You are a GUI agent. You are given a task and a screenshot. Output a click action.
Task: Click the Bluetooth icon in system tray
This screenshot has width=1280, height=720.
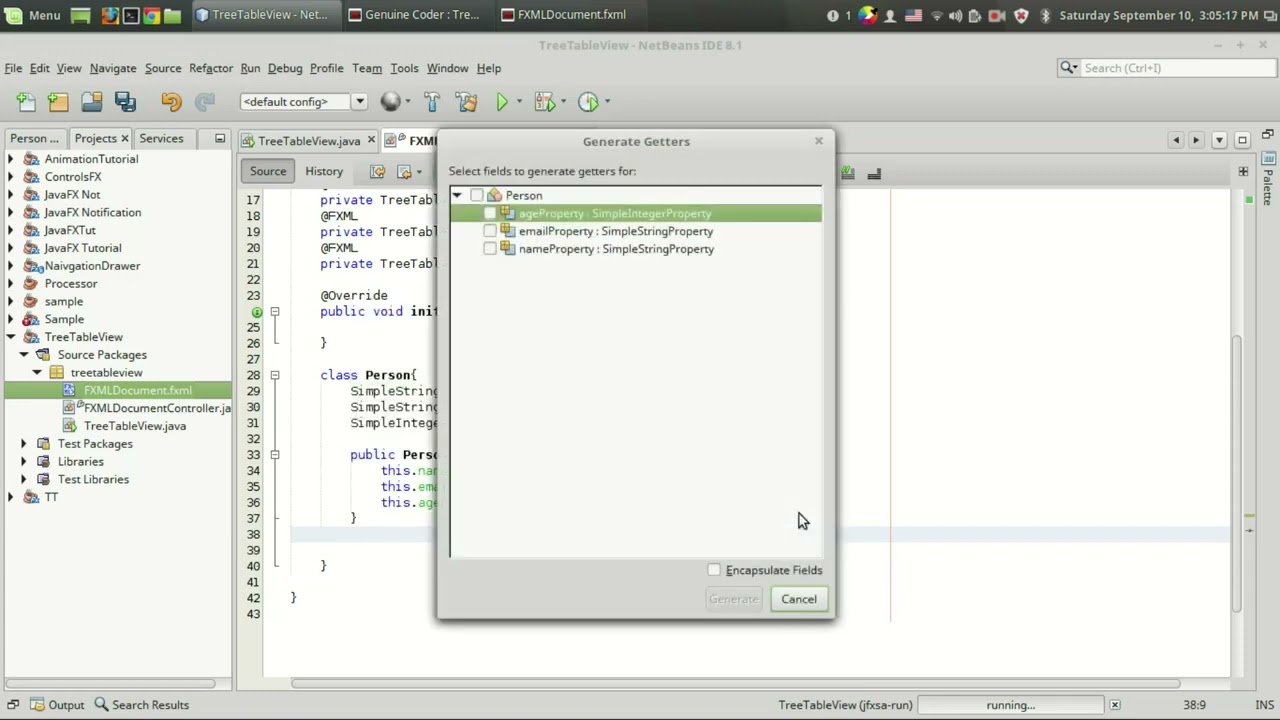1045,15
